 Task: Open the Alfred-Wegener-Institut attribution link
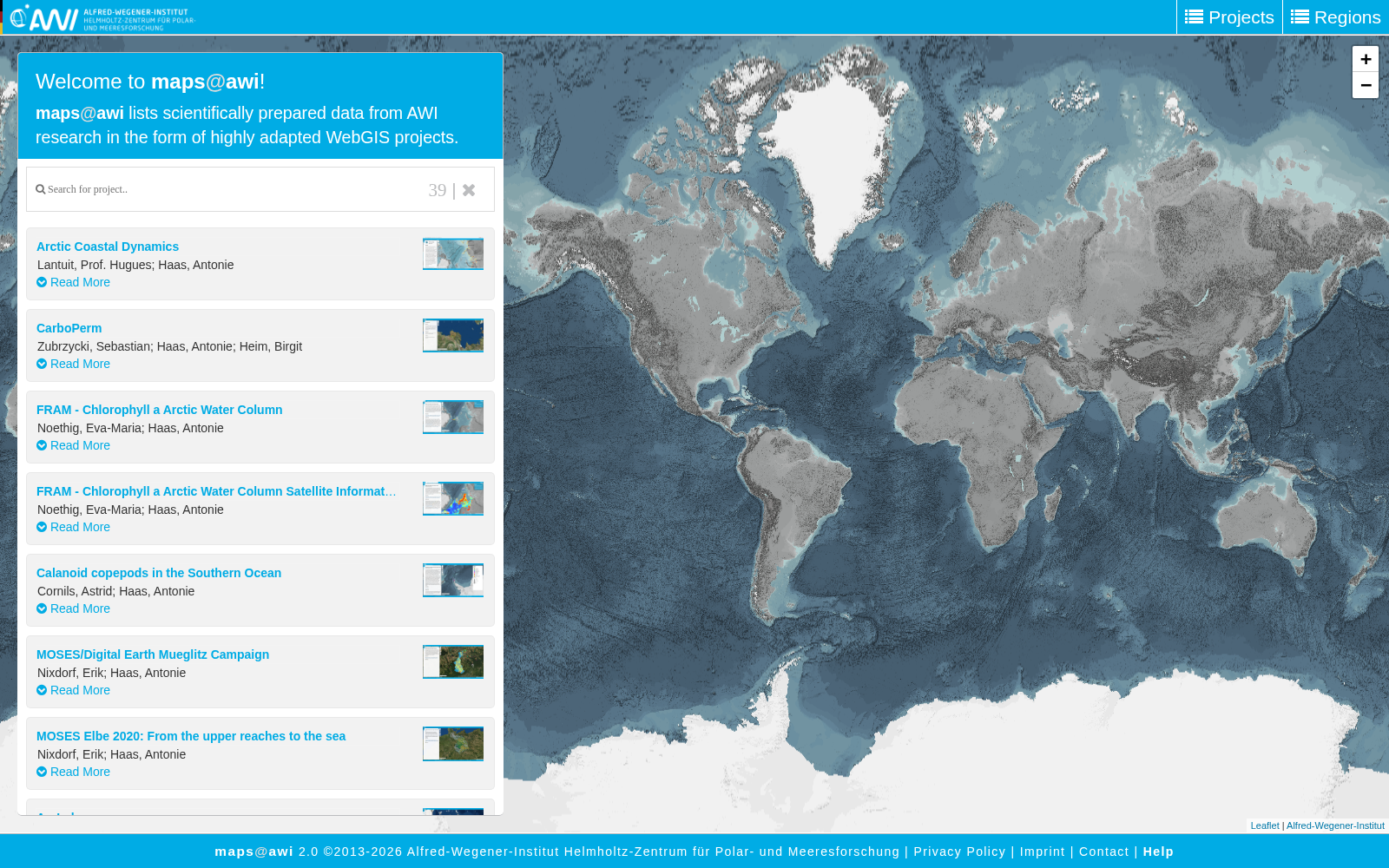[1335, 825]
